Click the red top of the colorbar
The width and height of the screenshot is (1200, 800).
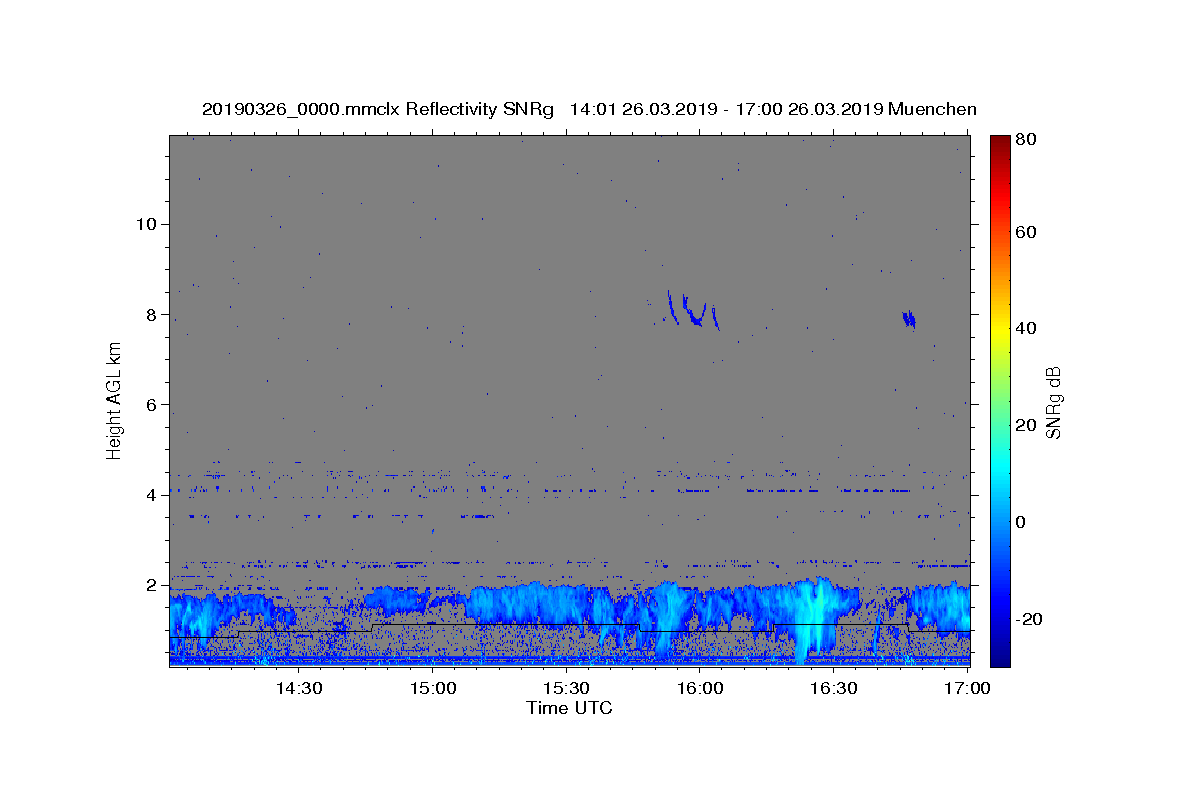(x=1000, y=145)
